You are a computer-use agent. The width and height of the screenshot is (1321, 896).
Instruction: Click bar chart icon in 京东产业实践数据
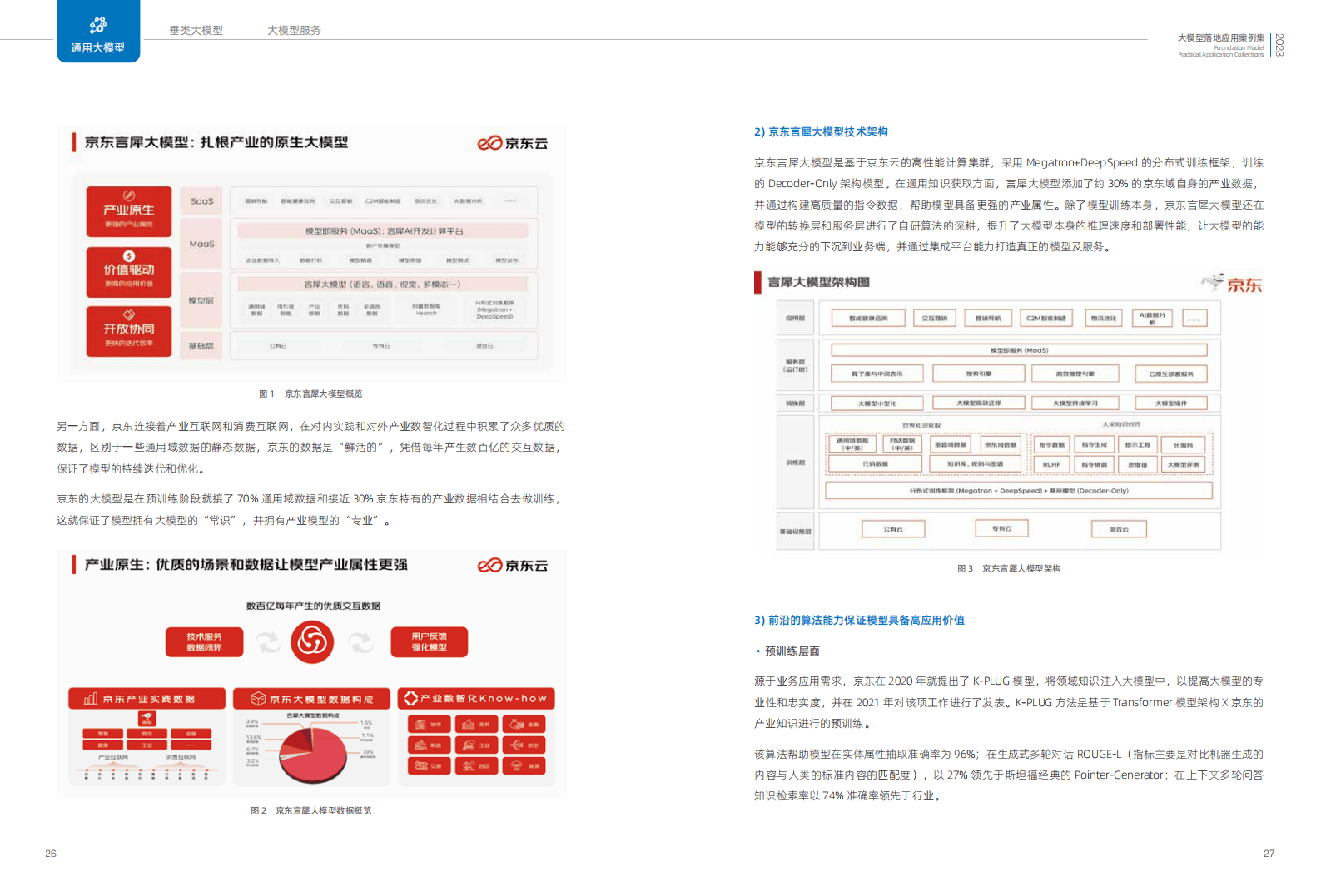pos(91,699)
